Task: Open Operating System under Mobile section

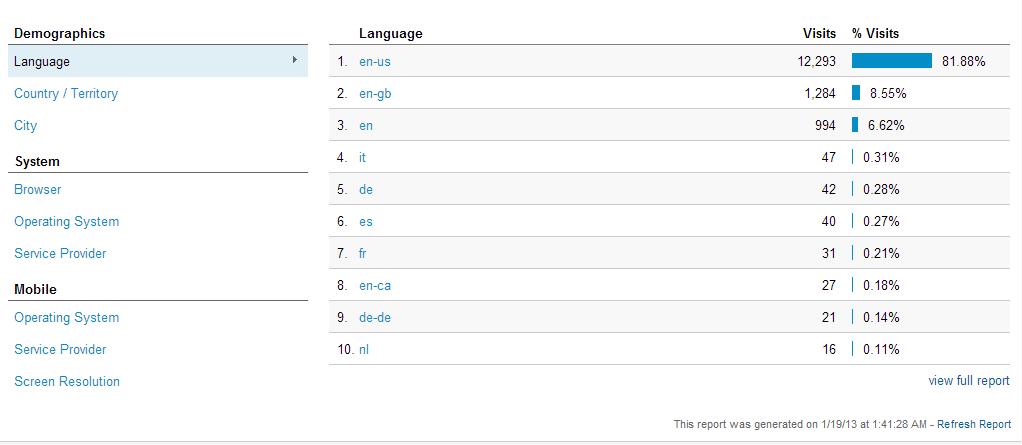Action: 66,318
